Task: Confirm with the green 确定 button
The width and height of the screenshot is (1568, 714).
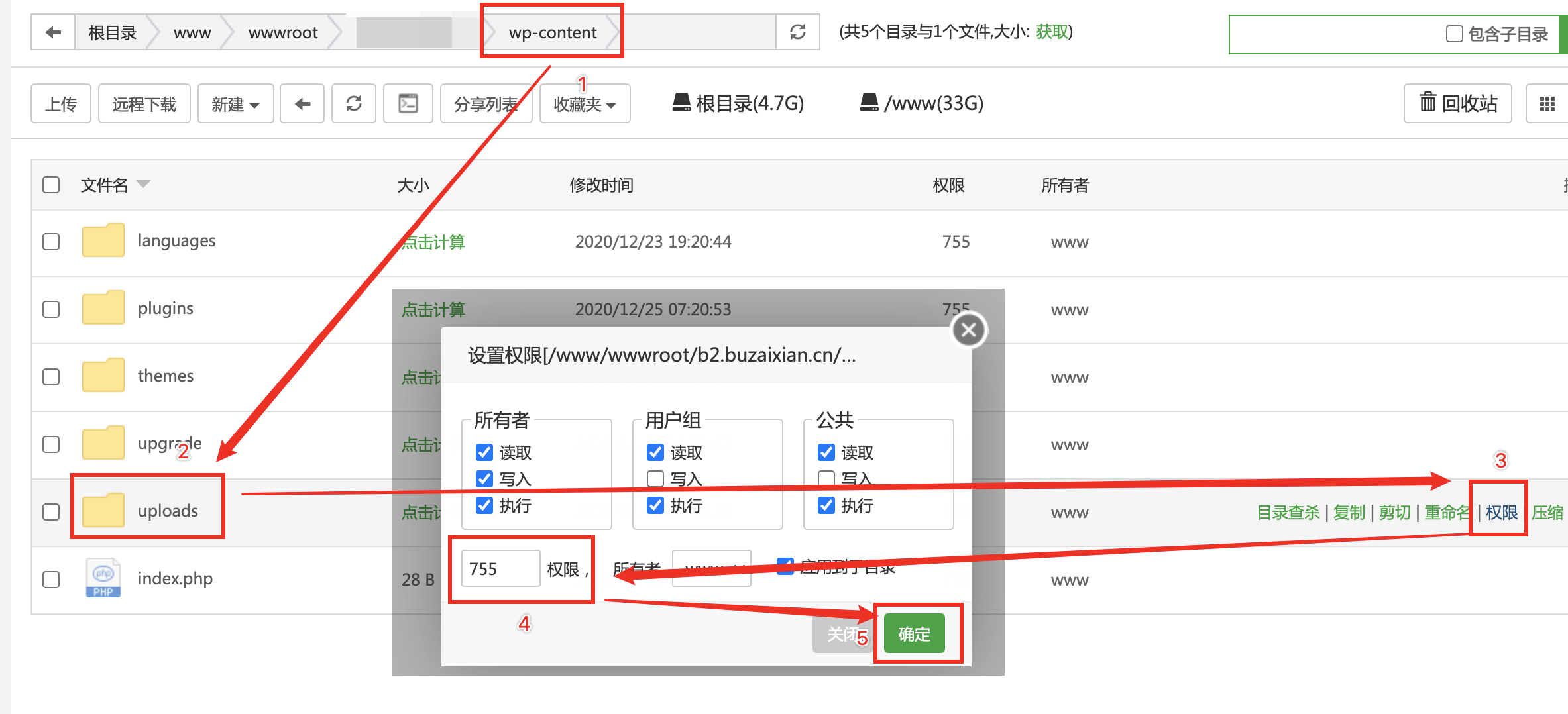Action: point(914,634)
